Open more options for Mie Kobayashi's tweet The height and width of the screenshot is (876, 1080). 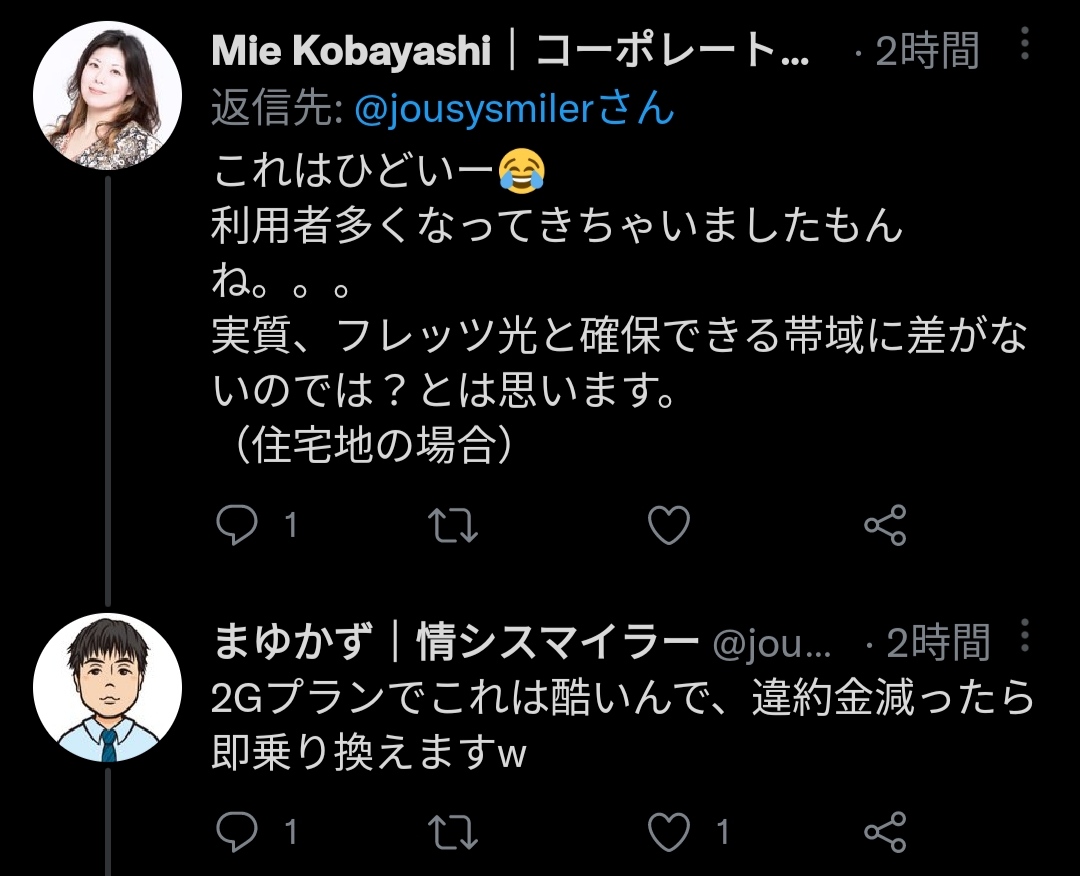pos(1025,43)
